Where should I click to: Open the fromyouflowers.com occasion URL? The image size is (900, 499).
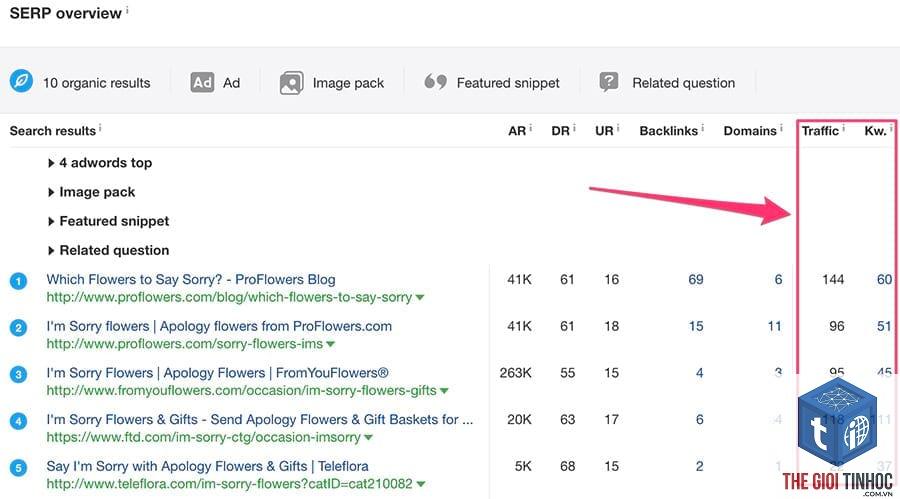(x=242, y=390)
